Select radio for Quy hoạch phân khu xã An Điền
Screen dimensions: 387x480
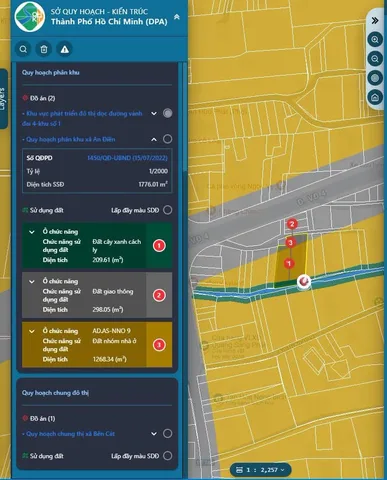(x=168, y=139)
